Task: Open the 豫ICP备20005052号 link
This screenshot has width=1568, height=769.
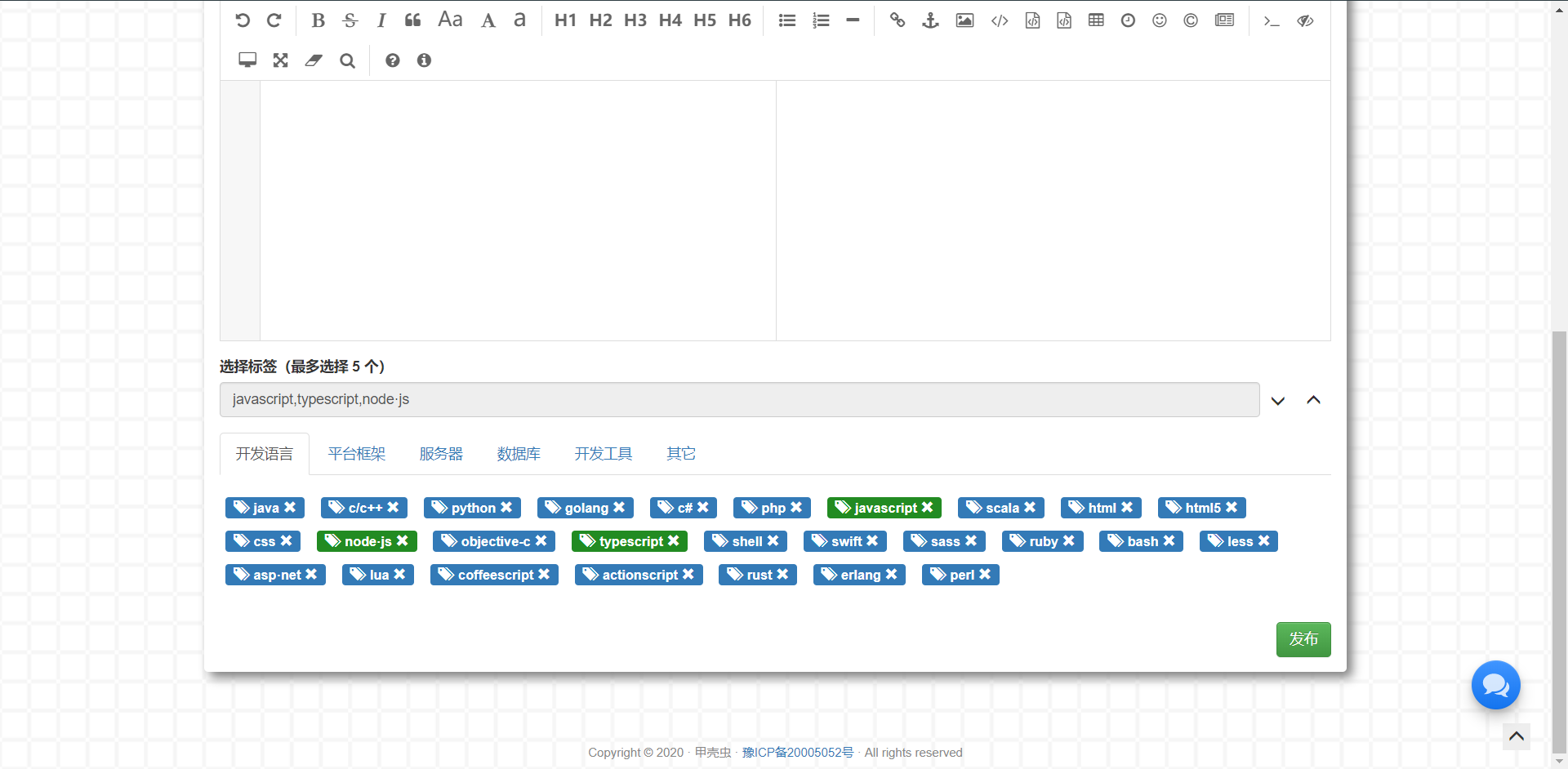Action: pos(798,753)
